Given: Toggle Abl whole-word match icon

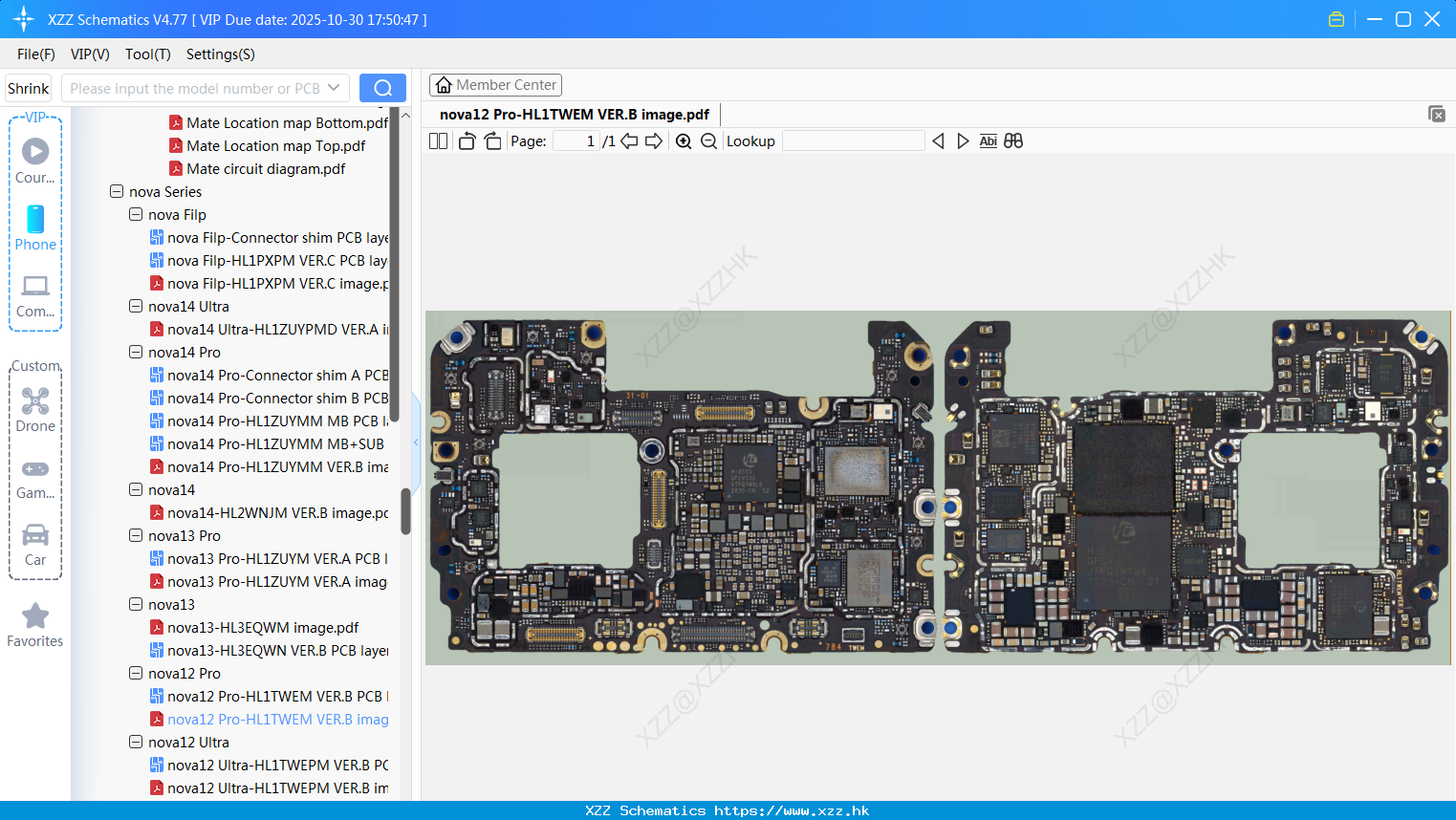Looking at the screenshot, I should 988,140.
